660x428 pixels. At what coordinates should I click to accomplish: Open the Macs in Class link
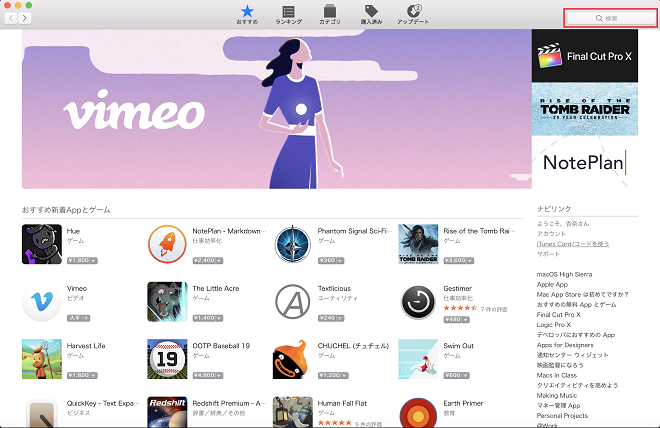click(x=557, y=375)
